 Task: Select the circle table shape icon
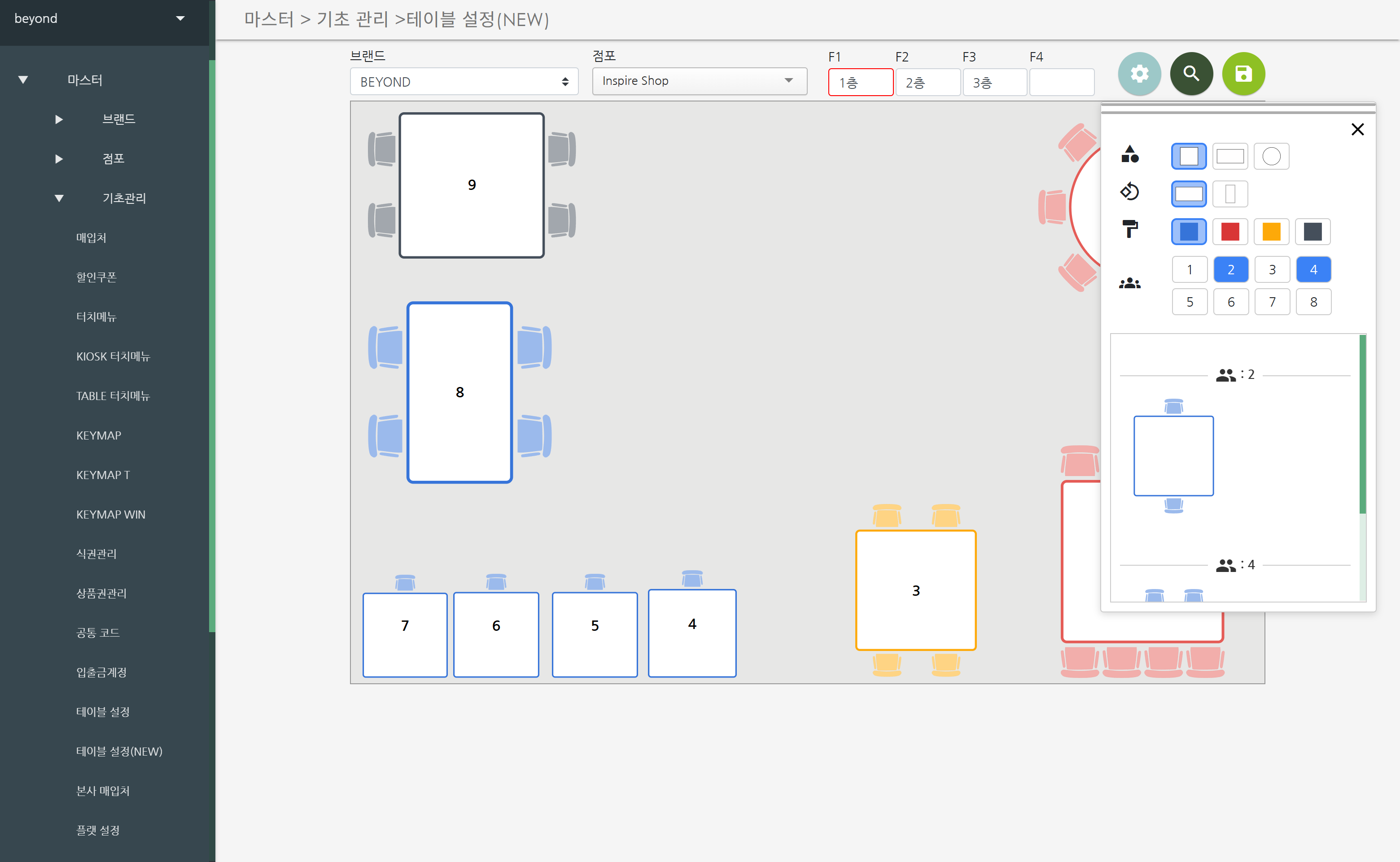[1271, 156]
